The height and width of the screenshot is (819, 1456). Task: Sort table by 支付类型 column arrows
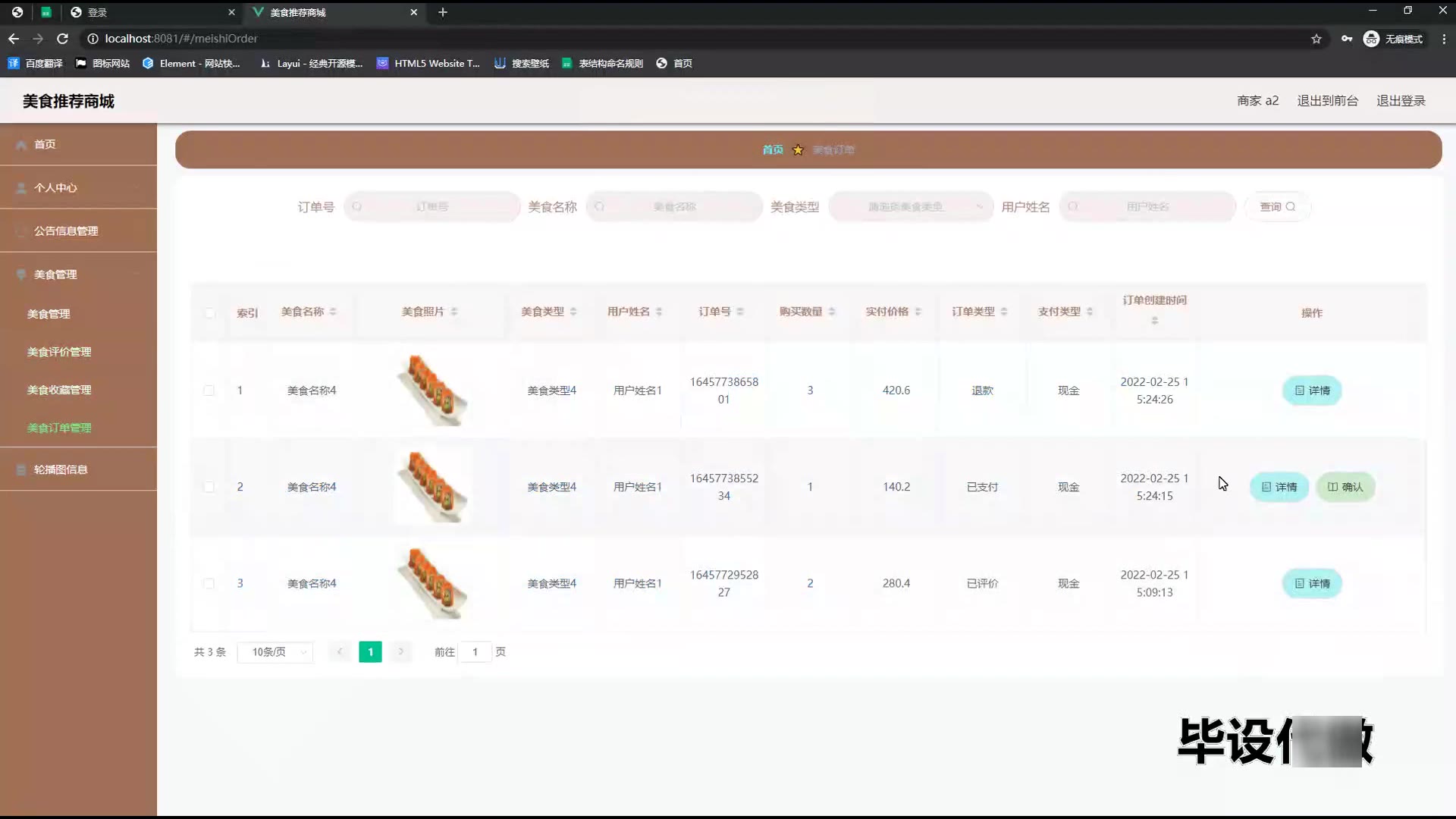[1090, 312]
